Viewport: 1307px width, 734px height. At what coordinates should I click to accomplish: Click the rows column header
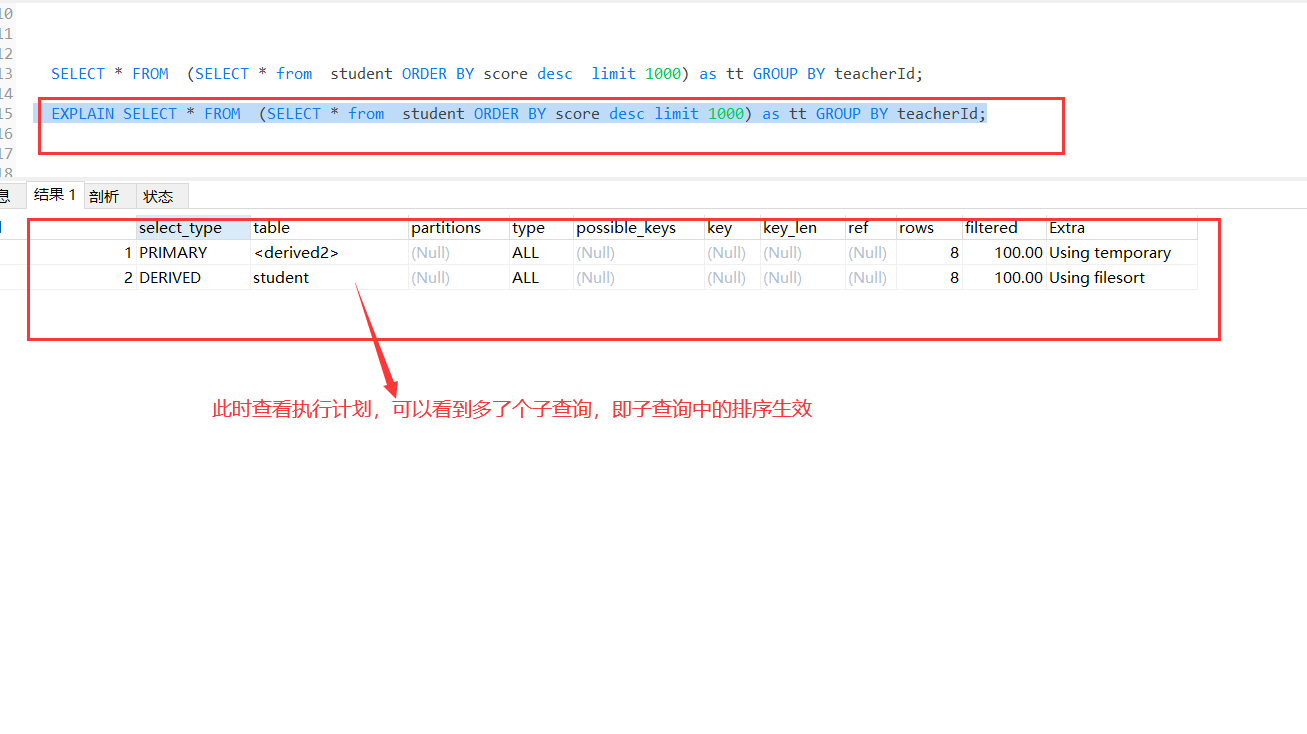(x=929, y=228)
